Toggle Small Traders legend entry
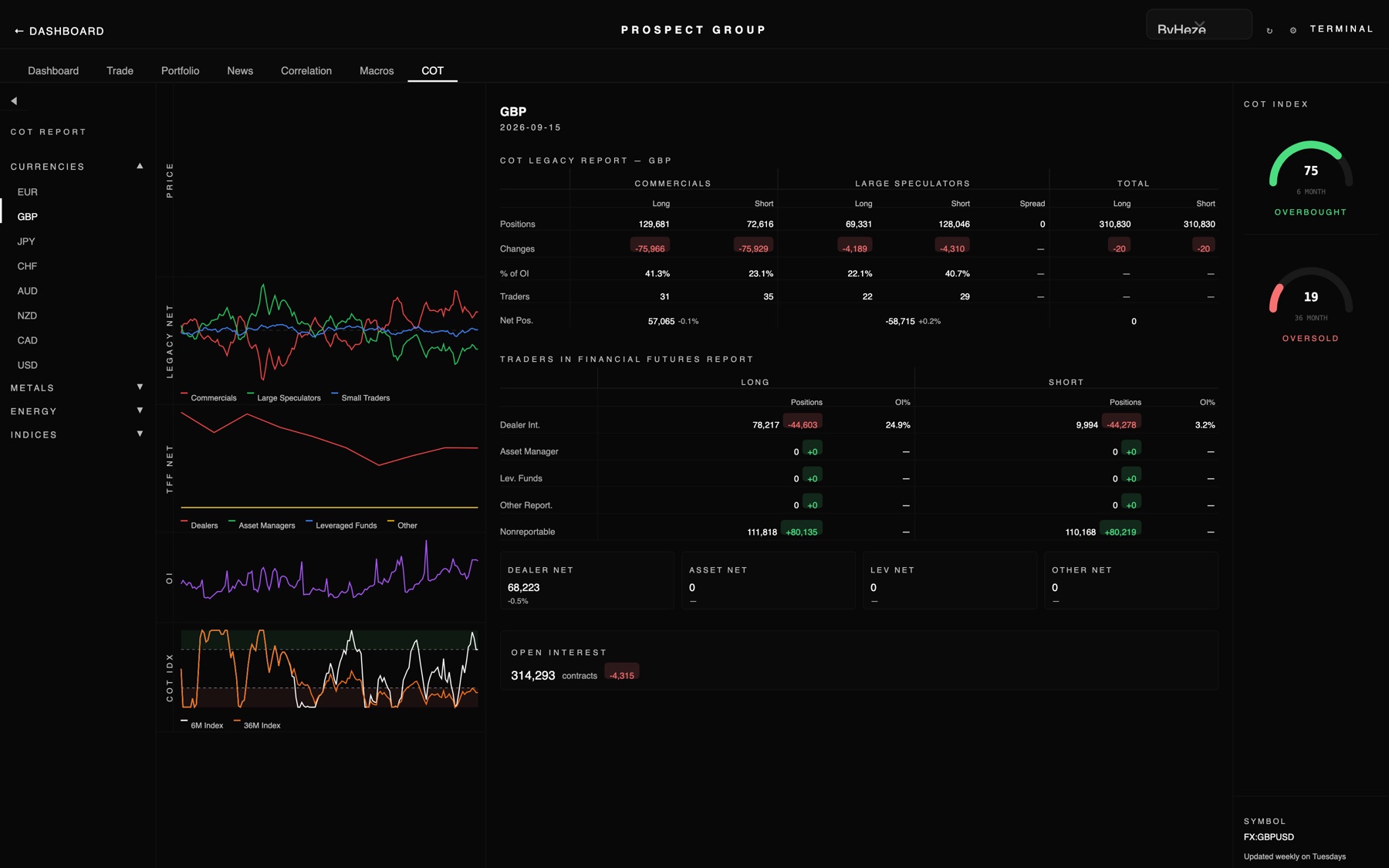 click(x=360, y=398)
